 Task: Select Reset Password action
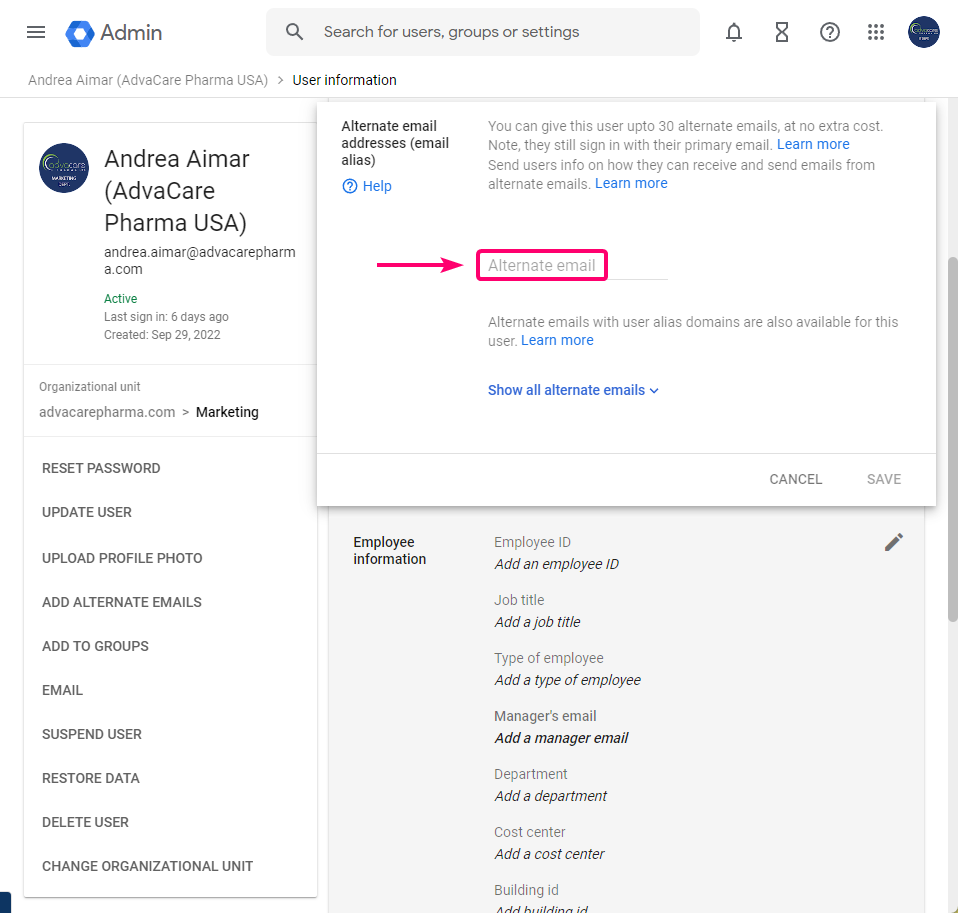point(101,468)
